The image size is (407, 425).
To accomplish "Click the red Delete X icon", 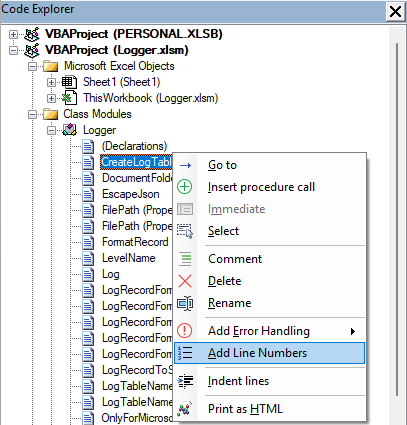I will click(185, 281).
